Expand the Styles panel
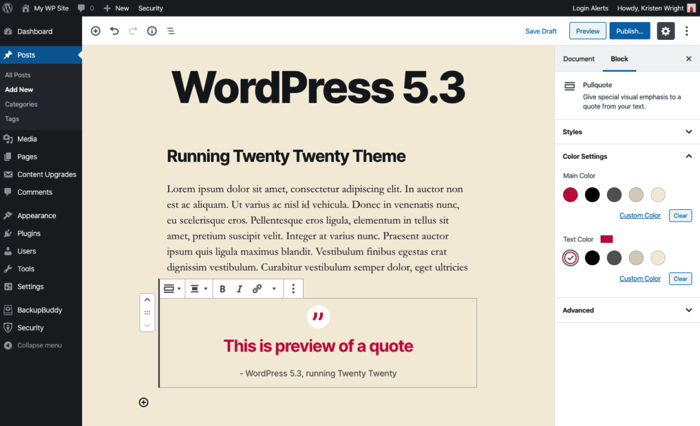The width and height of the screenshot is (700, 426). [x=627, y=132]
